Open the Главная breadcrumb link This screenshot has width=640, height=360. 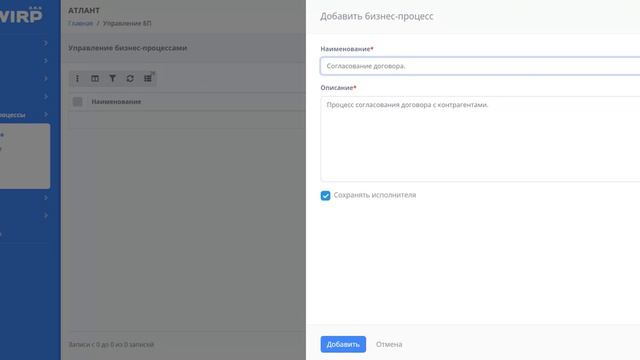(x=80, y=23)
